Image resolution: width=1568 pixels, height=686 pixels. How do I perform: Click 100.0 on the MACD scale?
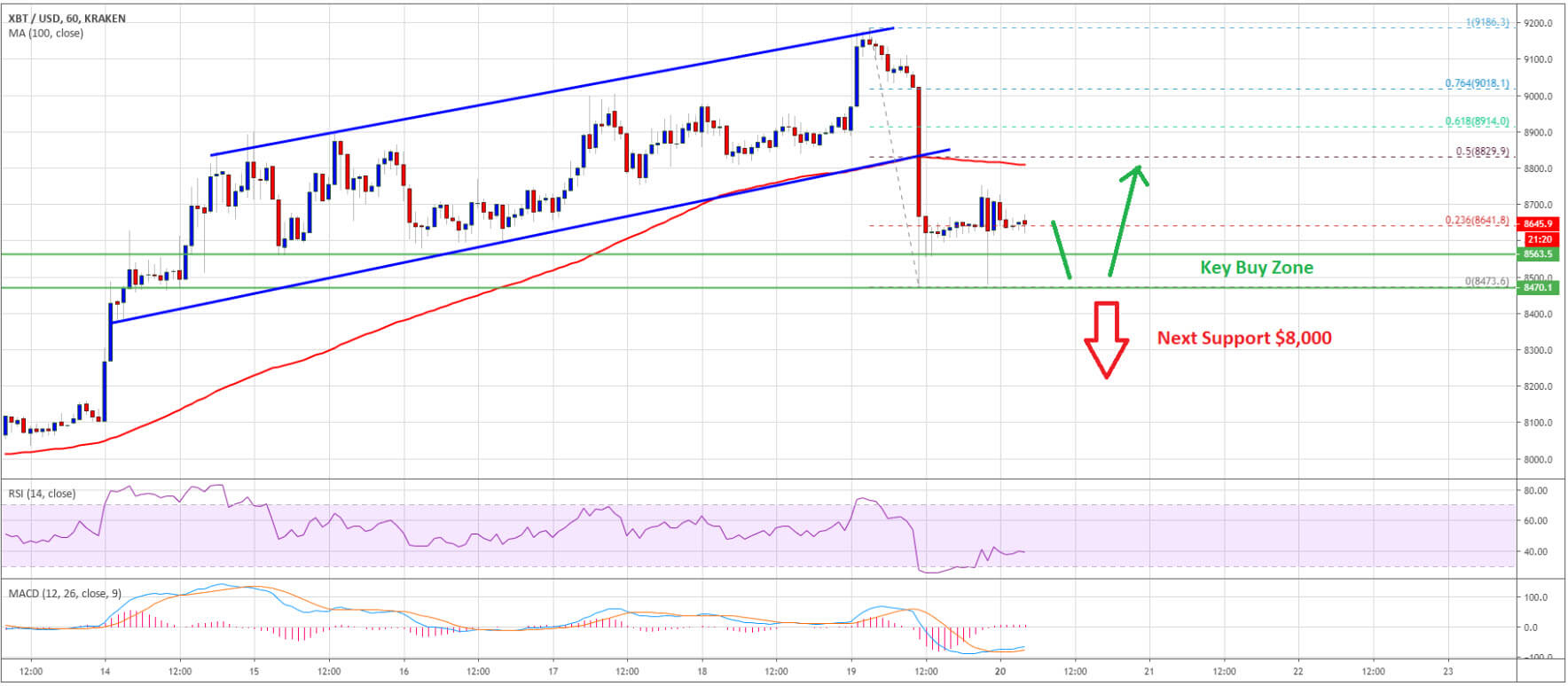coord(1536,597)
